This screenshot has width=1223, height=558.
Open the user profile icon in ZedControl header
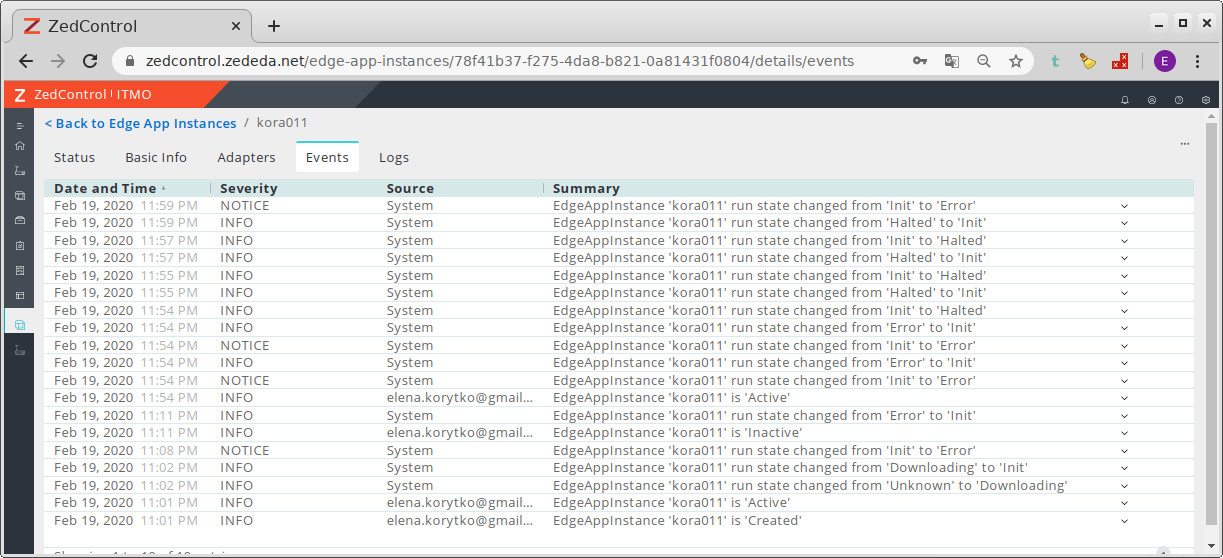click(x=1152, y=100)
